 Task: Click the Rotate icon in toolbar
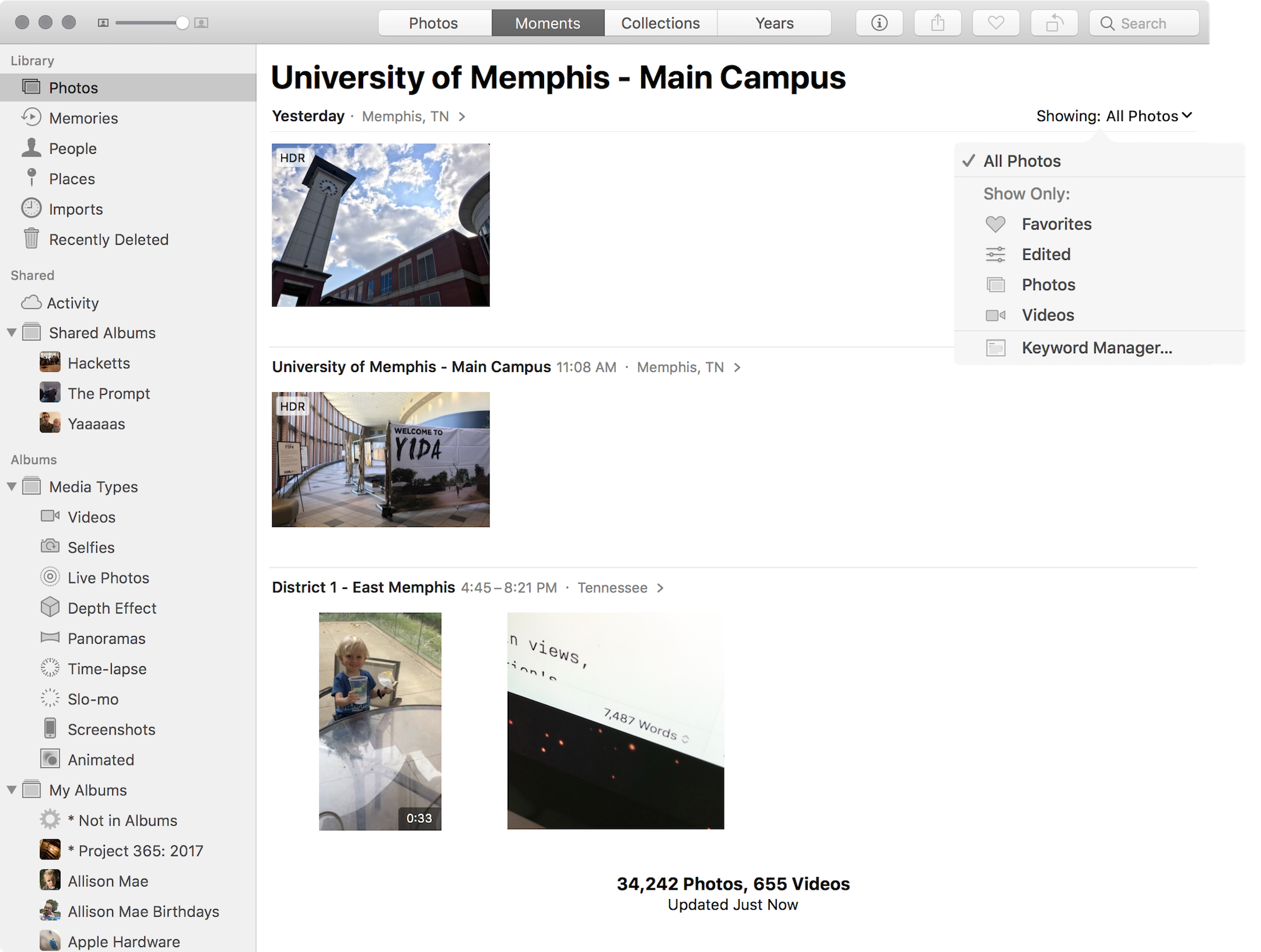[1054, 23]
